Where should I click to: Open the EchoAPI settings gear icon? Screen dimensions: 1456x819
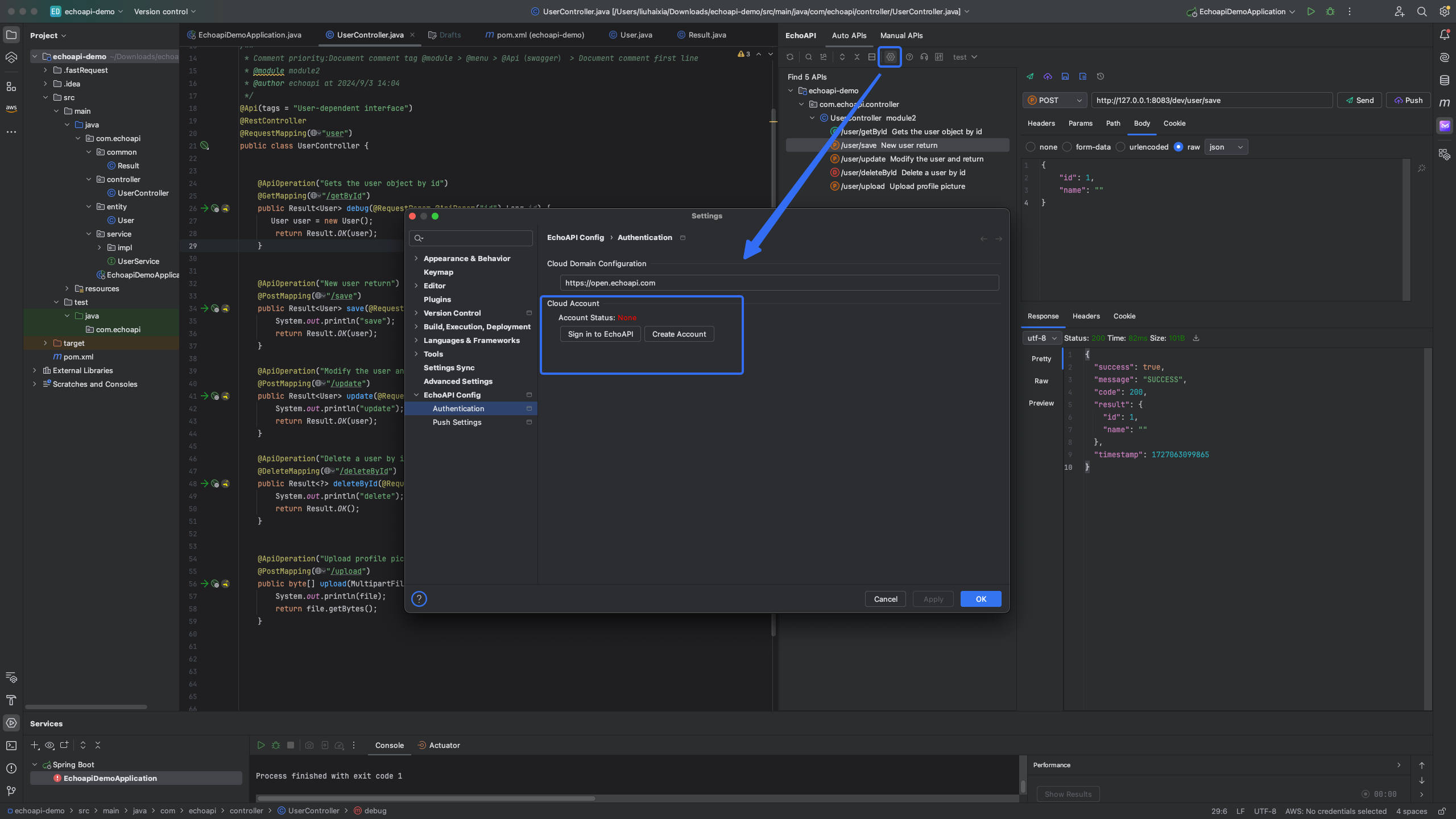click(x=890, y=57)
